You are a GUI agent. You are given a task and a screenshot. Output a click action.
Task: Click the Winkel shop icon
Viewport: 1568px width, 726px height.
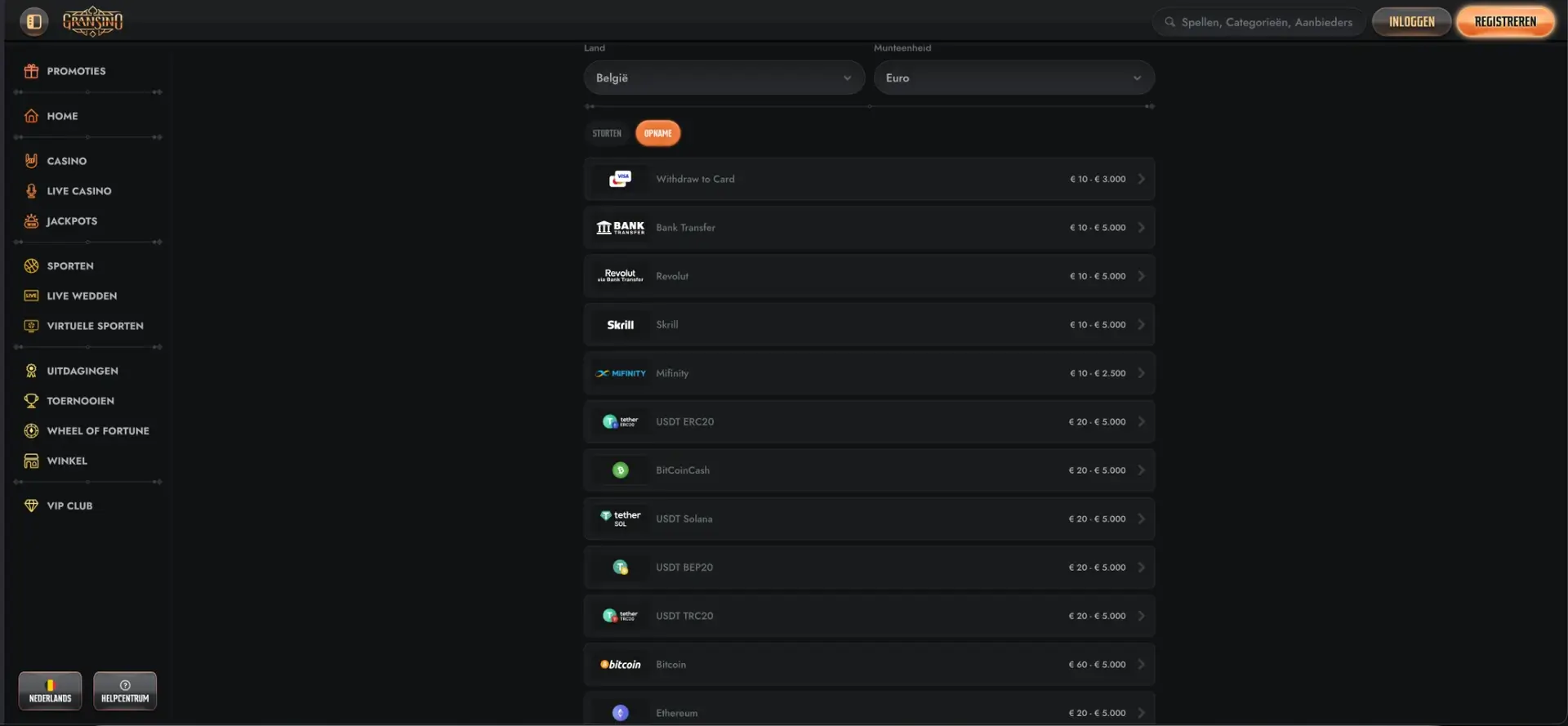pyautogui.click(x=31, y=461)
